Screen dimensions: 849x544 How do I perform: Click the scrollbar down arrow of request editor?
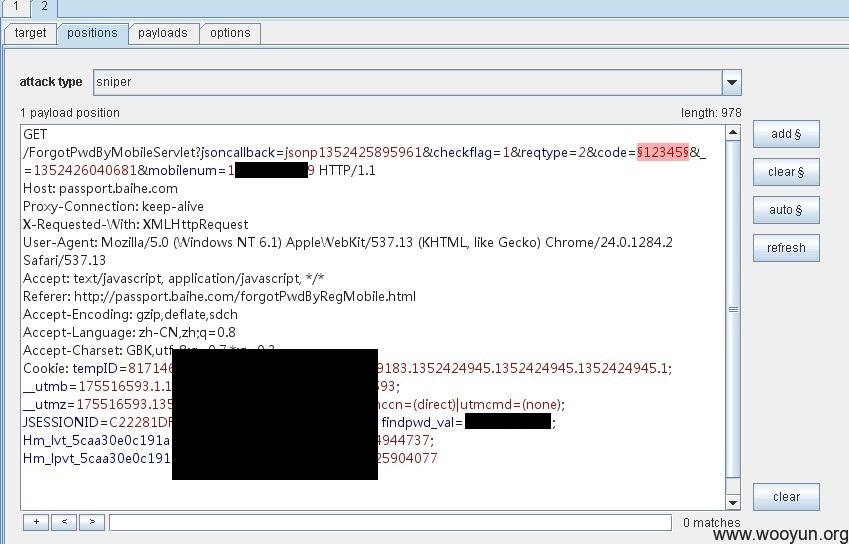pos(733,502)
